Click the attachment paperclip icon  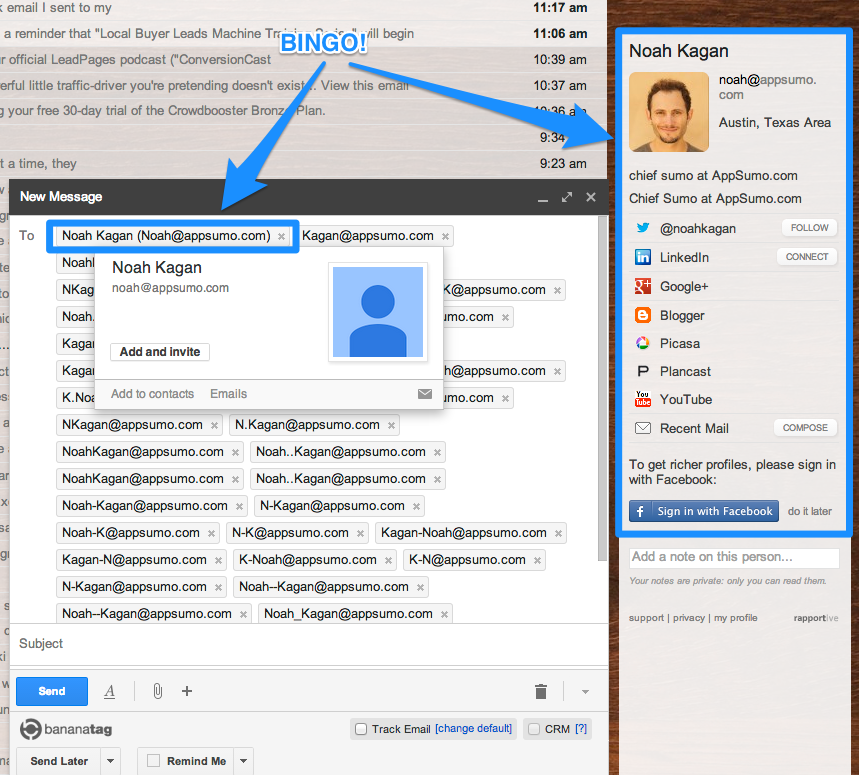coord(157,691)
